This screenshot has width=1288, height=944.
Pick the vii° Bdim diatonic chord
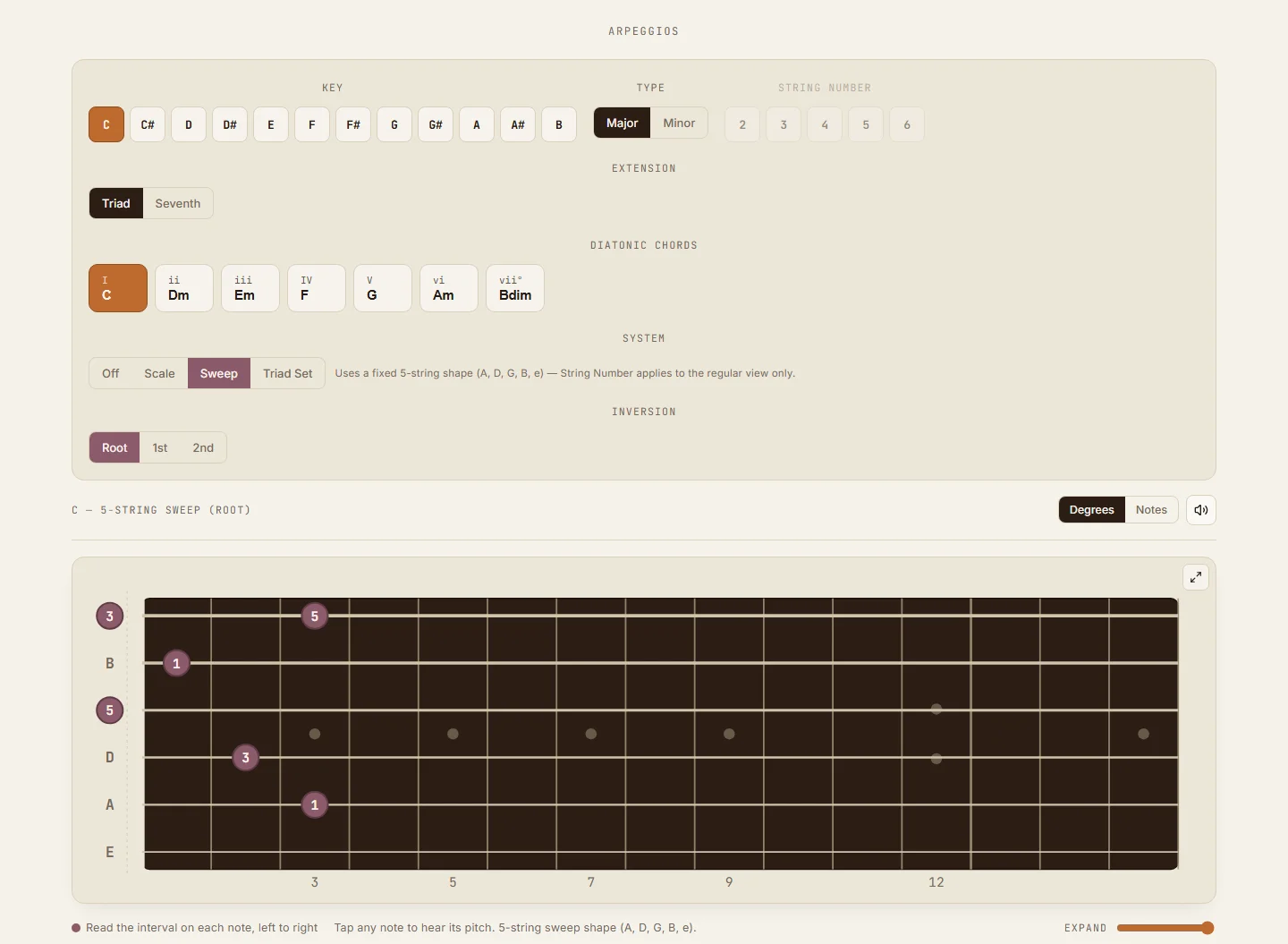[515, 288]
